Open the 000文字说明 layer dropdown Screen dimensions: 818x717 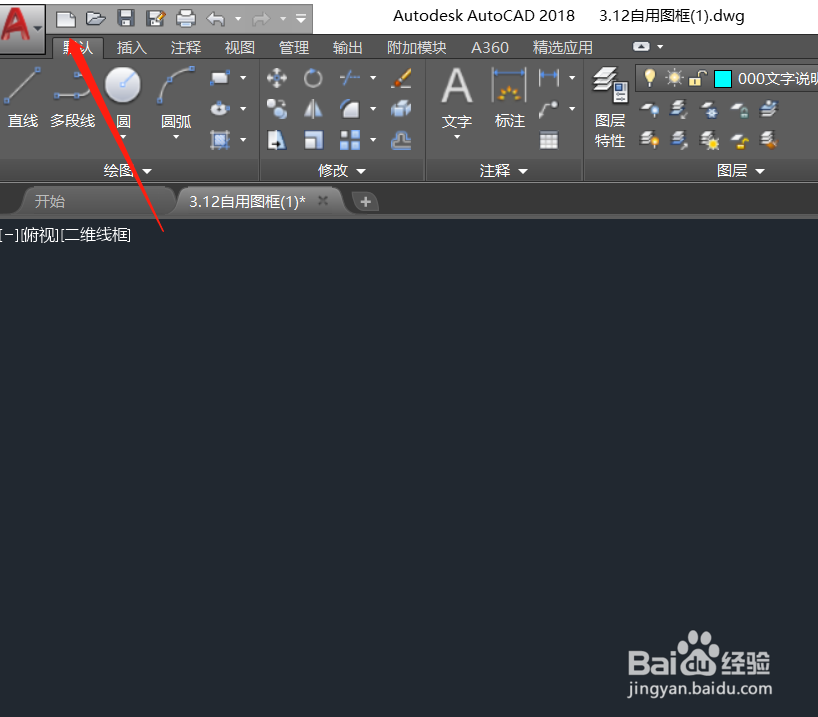[777, 79]
